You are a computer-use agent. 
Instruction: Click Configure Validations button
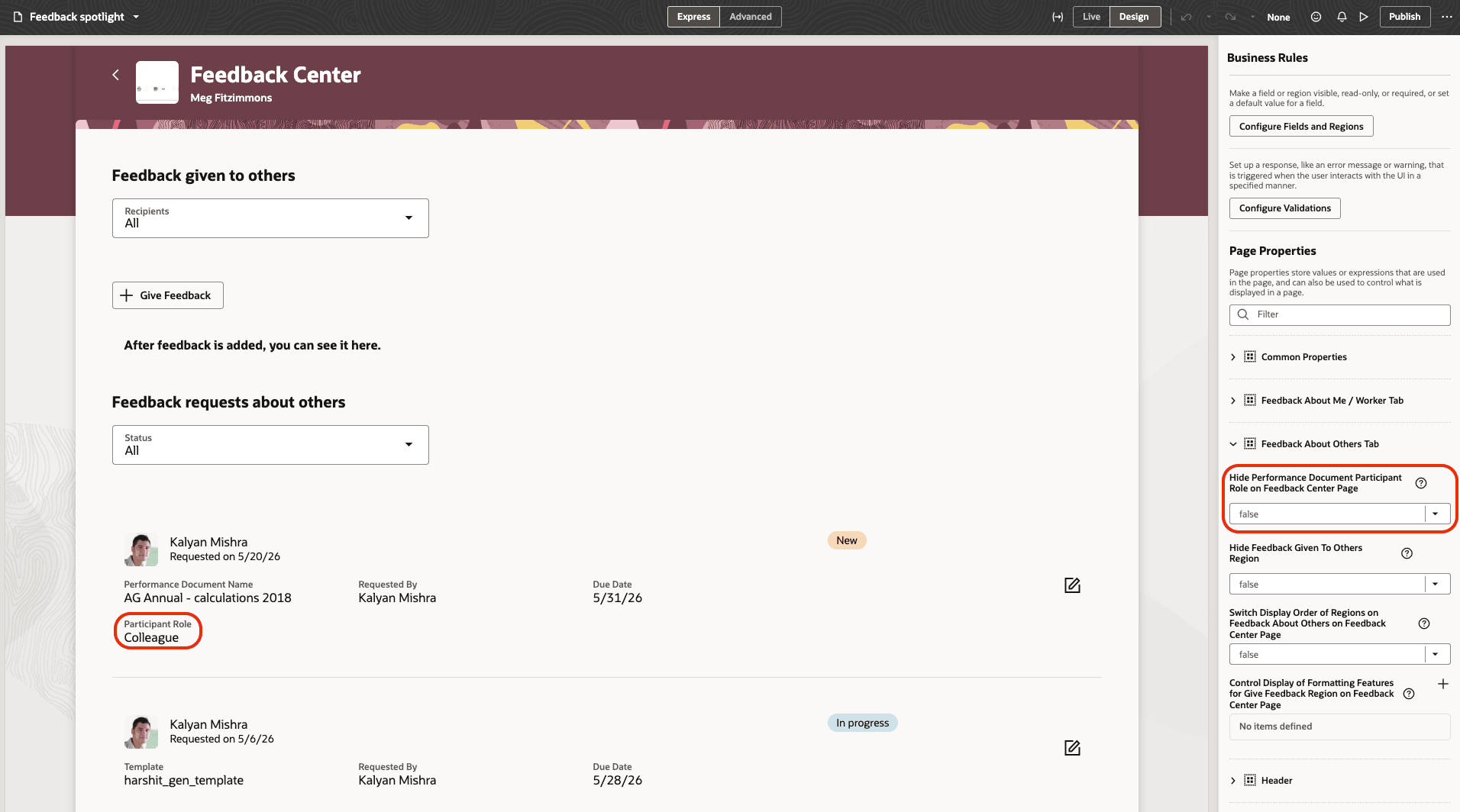click(1284, 208)
